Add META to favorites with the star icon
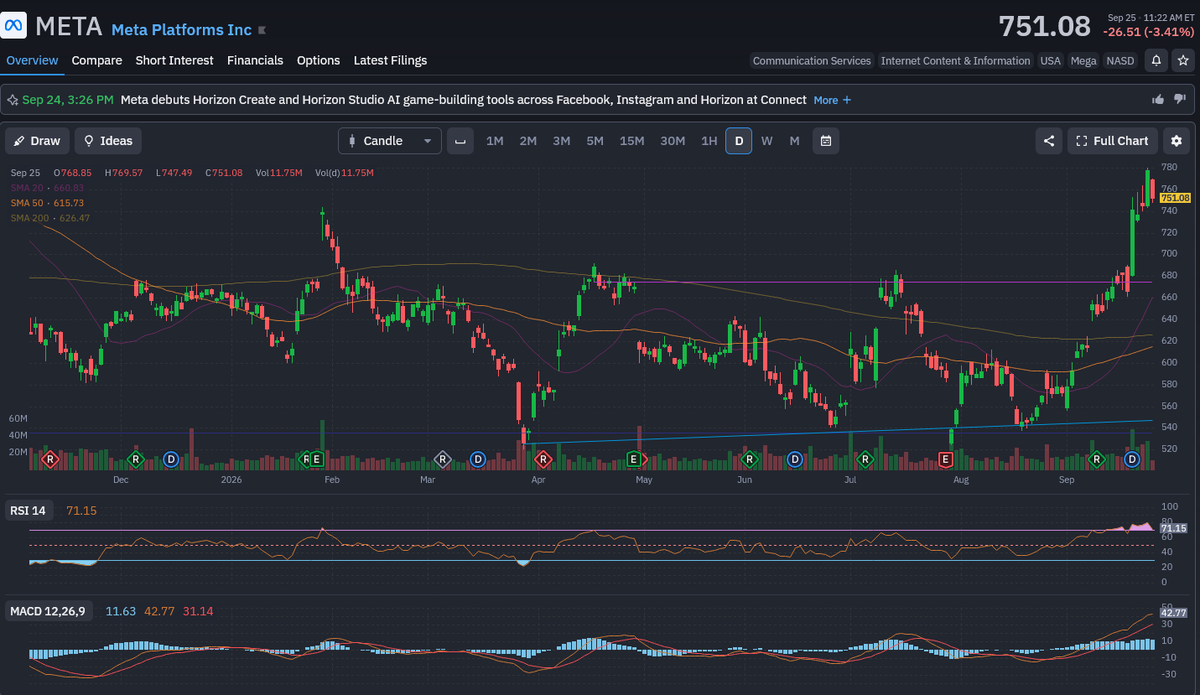The height and width of the screenshot is (695, 1200). (1182, 60)
